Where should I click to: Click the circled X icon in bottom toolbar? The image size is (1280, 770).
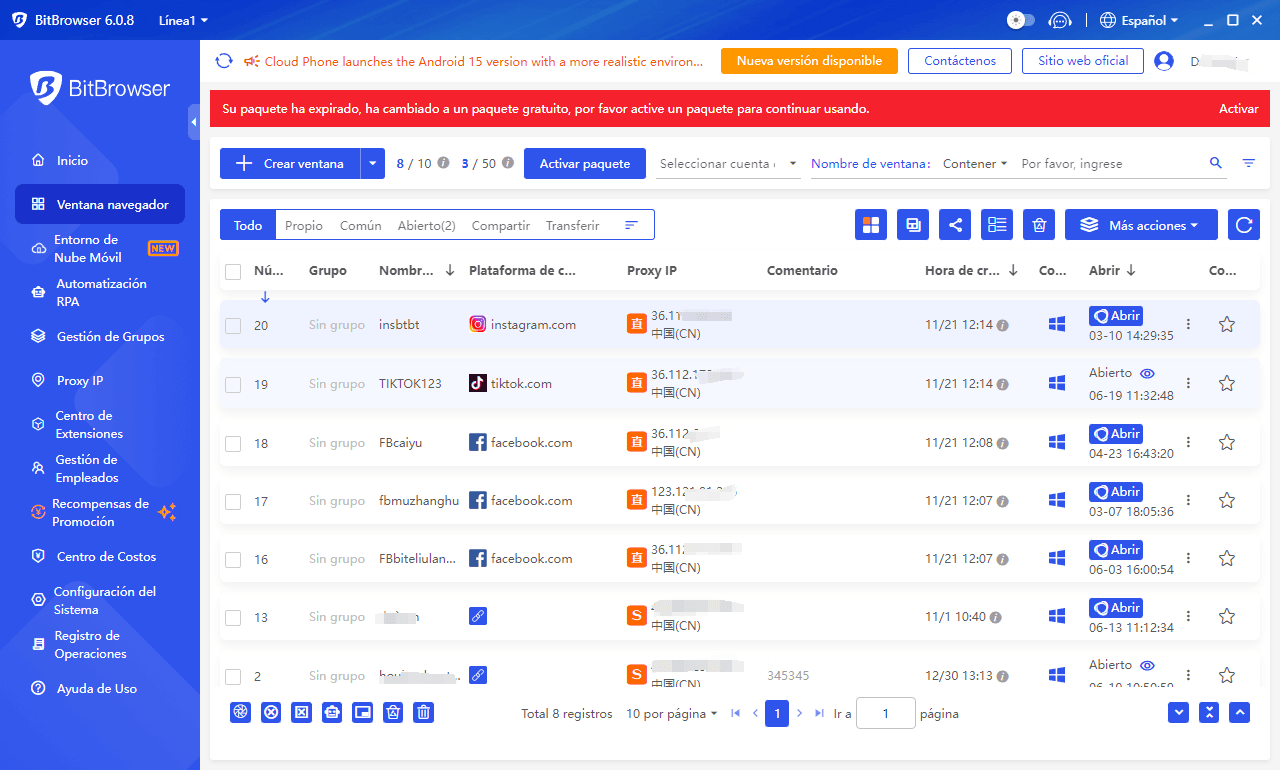[x=271, y=712]
